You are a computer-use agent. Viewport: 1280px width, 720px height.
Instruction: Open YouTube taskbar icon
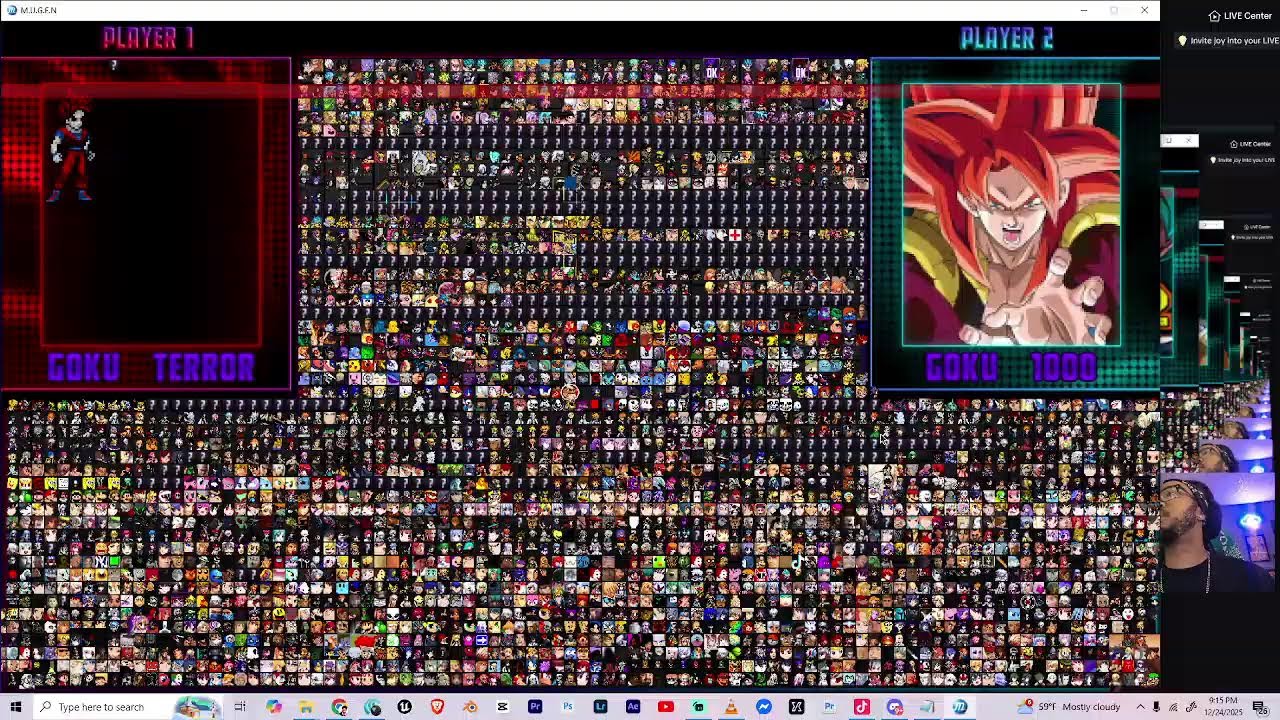665,707
